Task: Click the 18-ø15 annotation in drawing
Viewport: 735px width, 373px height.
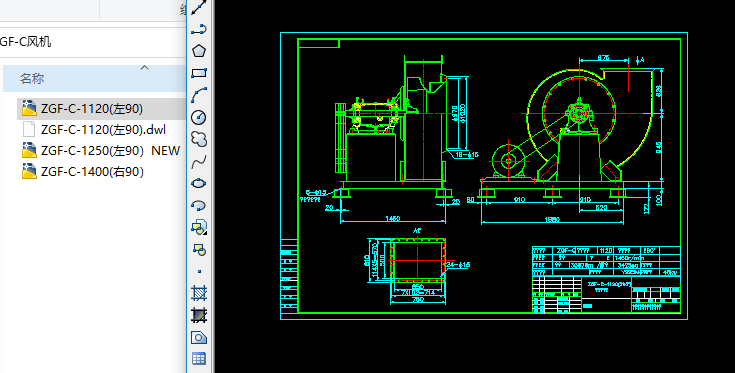Action: [467, 155]
